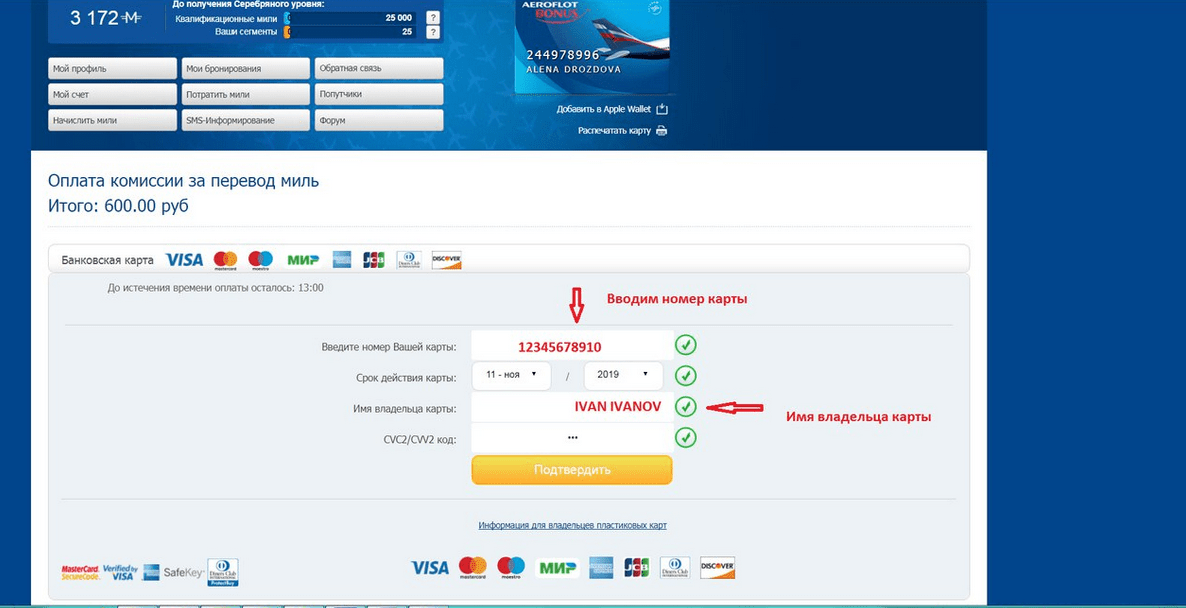Click into the CVC2/CVV2 code input field
This screenshot has height=608, width=1186.
[573, 438]
